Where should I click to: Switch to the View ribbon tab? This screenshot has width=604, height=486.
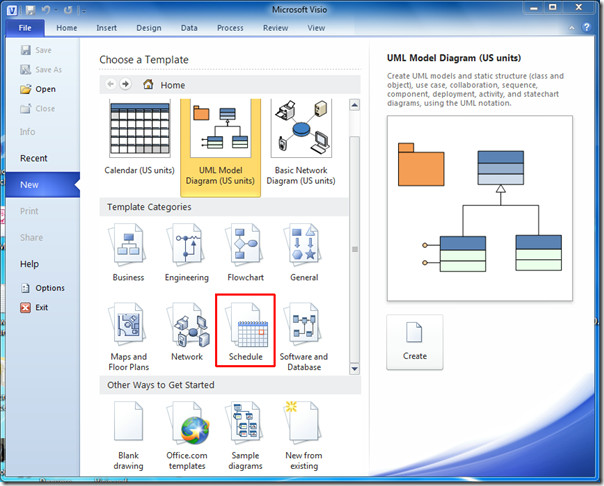[x=316, y=28]
